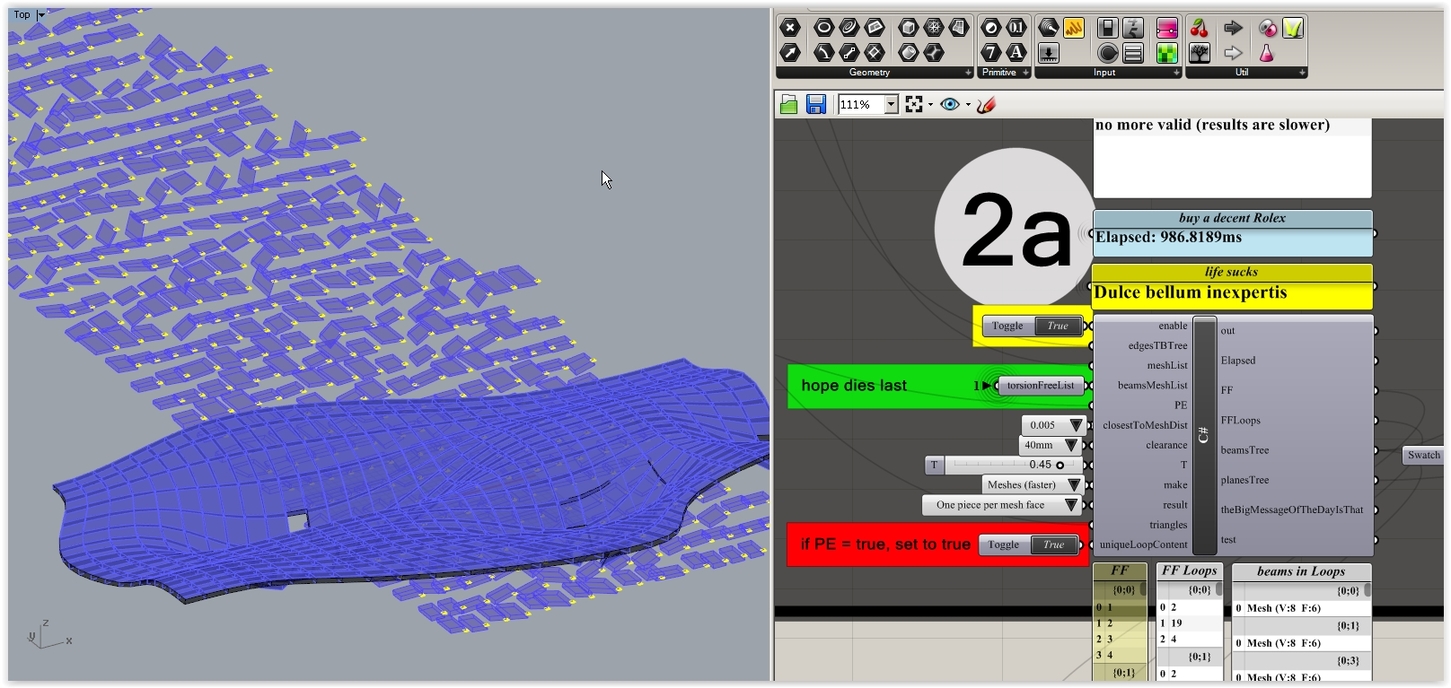Click inside the FF Loops data panel

point(1189,620)
